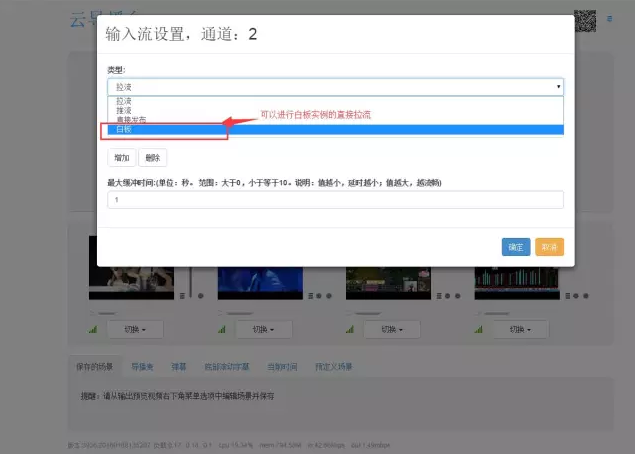Open menu icon beside the stock chart channel
The image size is (635, 454).
pos(568,296)
